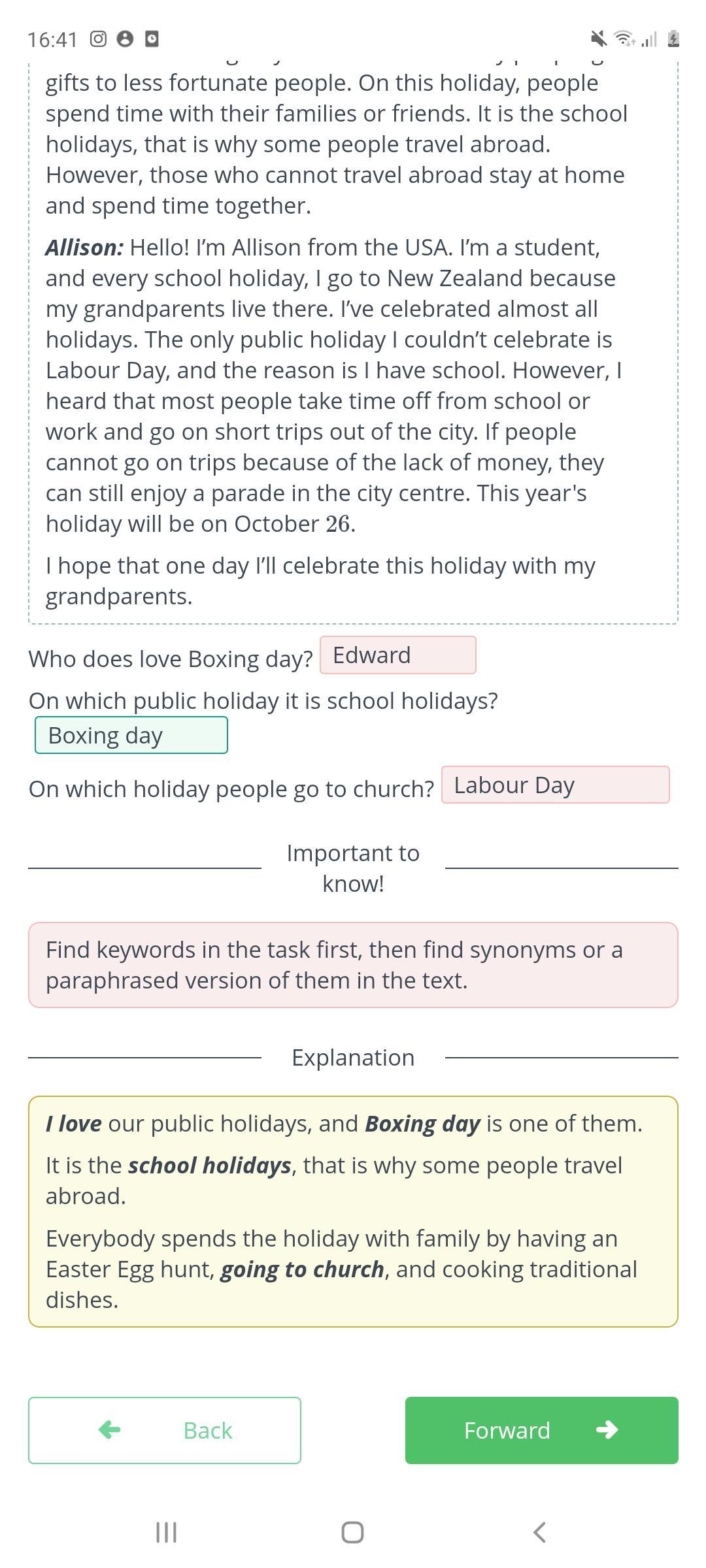The image size is (706, 1568).
Task: Tap the muted sound status icon
Action: click(598, 39)
